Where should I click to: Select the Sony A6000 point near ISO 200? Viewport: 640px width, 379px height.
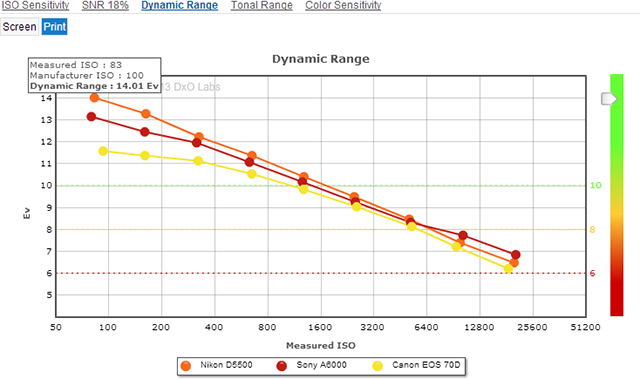(144, 132)
